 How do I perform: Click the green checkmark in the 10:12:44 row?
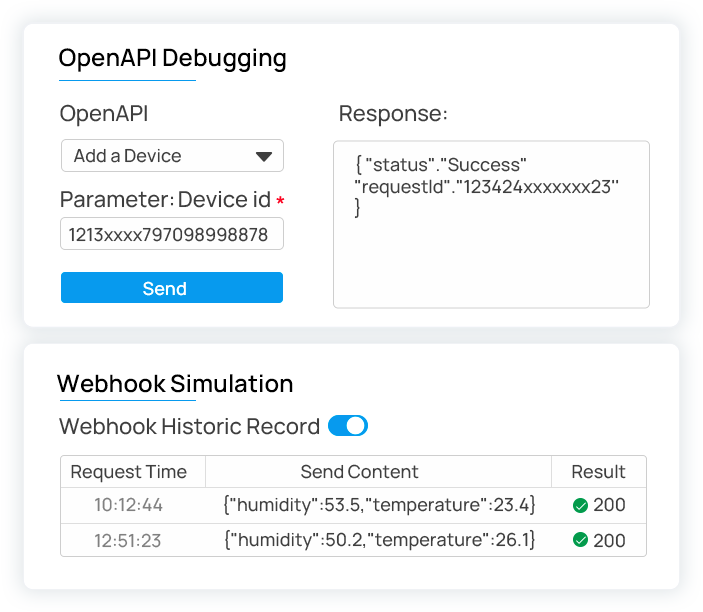580,506
